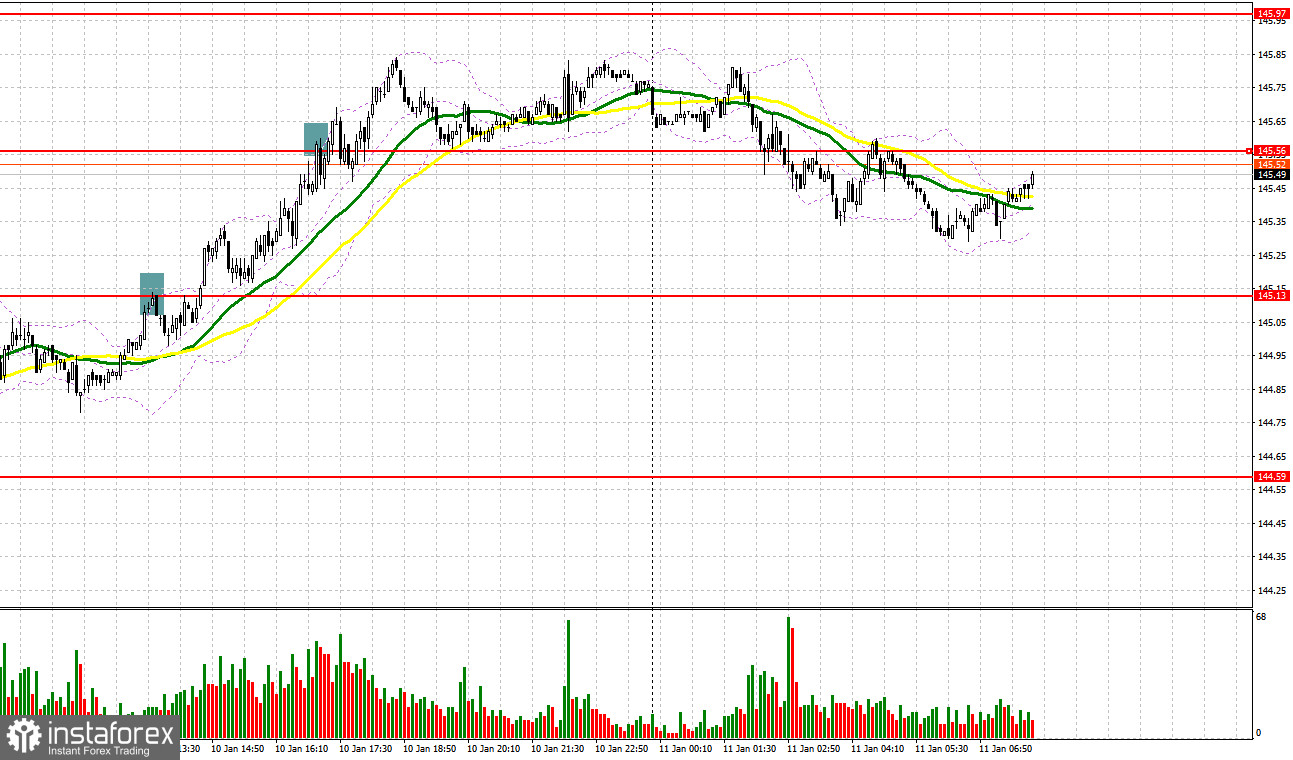1293x760 pixels.
Task: Click the 144.75 price axis value
Action: point(1271,422)
